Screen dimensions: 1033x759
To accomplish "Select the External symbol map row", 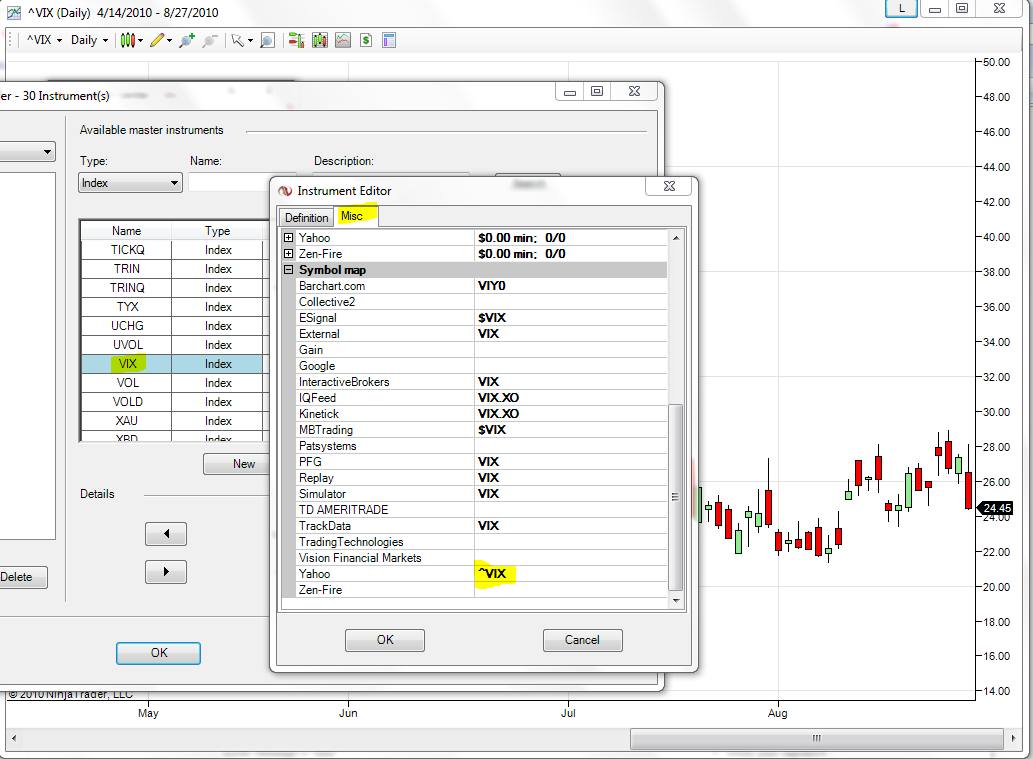I will tap(481, 334).
